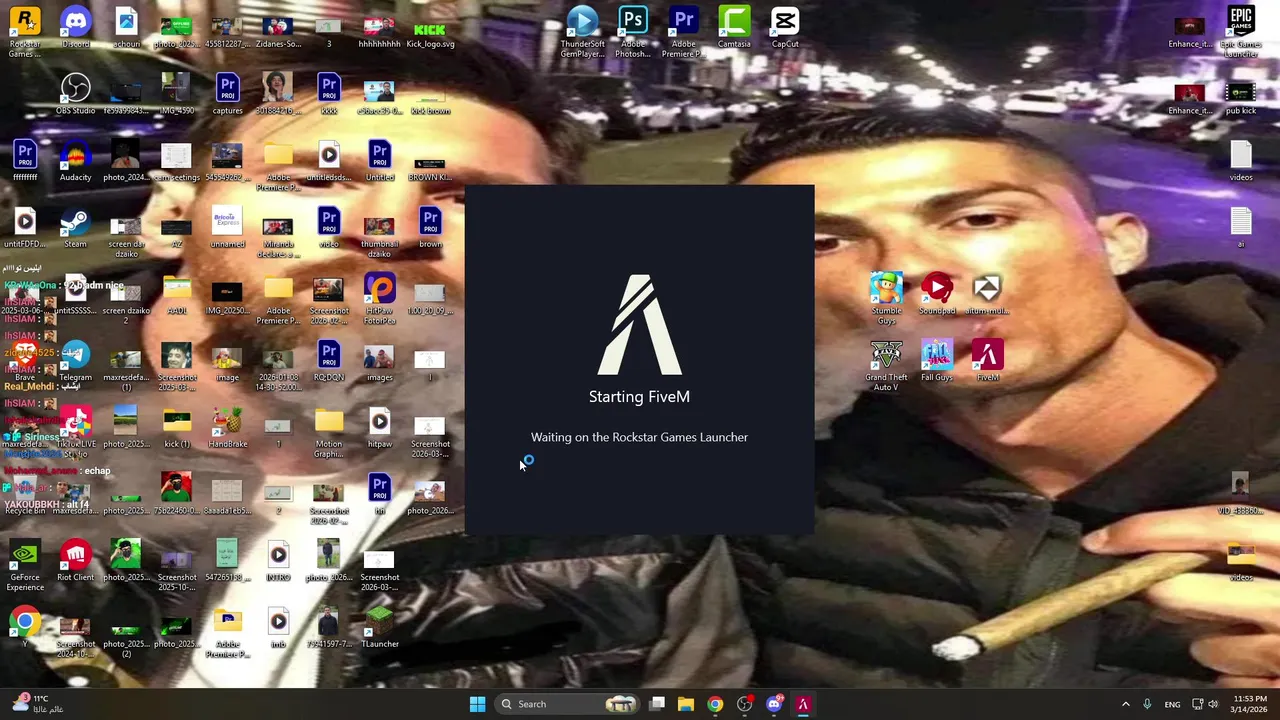Open the videos folder near the cigar
Image resolution: width=1280 pixels, height=720 pixels.
[1241, 562]
